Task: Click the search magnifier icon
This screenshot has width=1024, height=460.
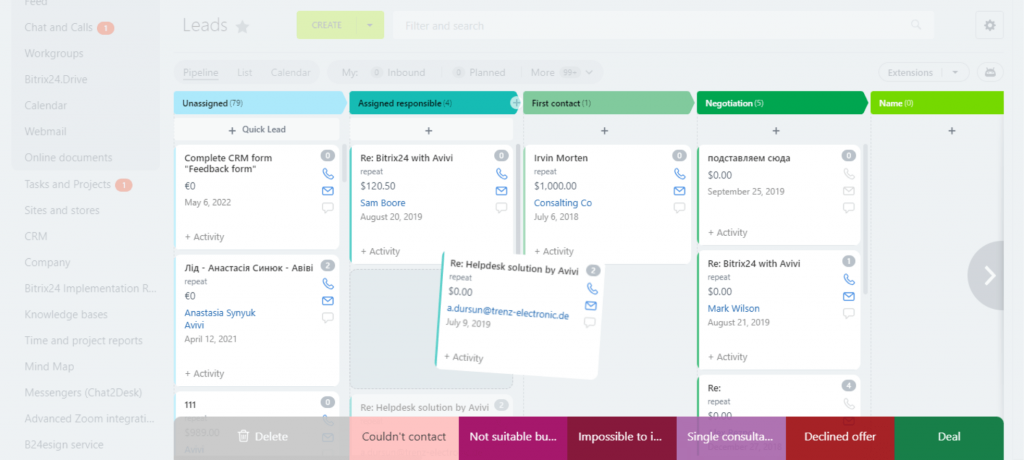Action: [x=916, y=25]
